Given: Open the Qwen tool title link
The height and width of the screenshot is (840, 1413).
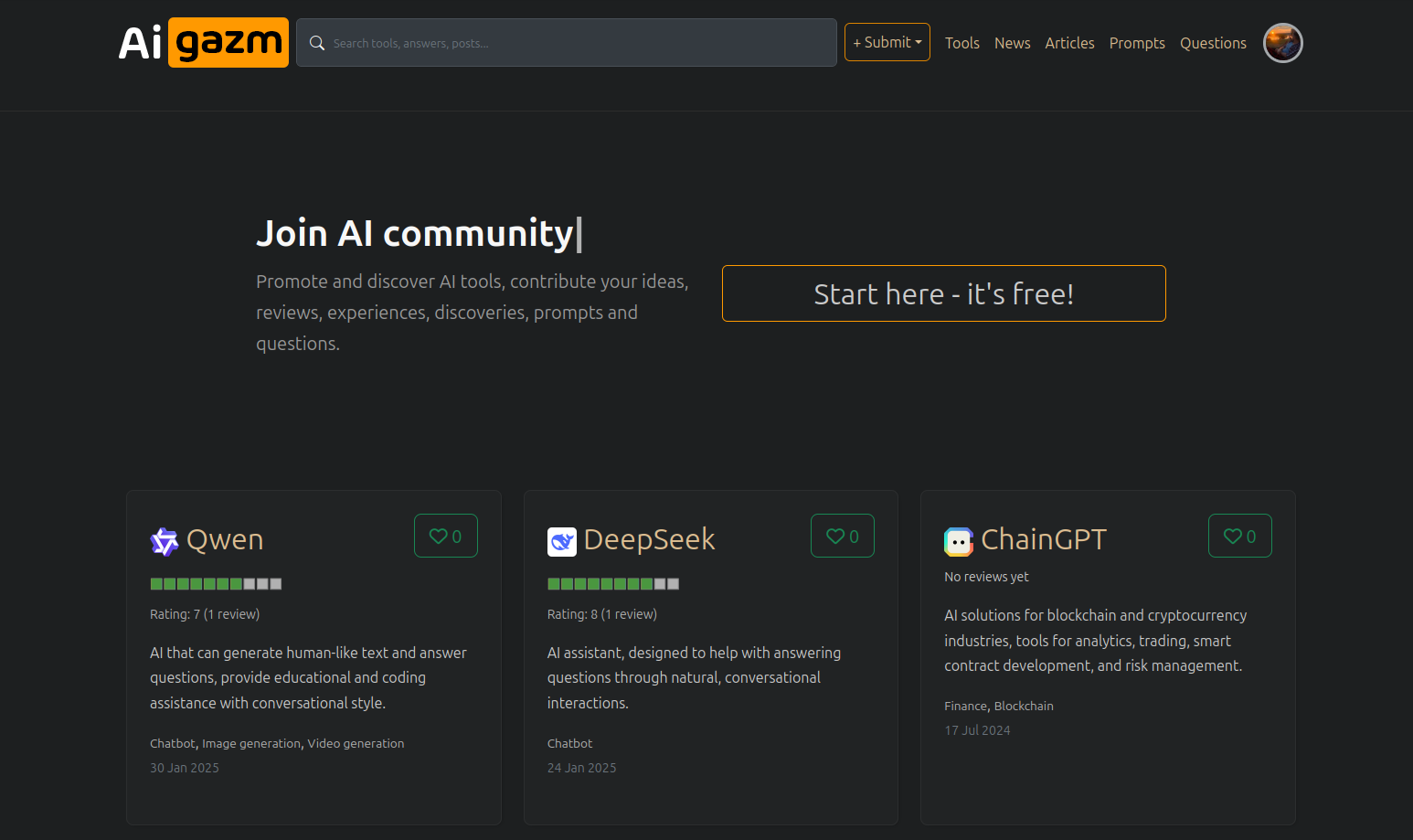Looking at the screenshot, I should (x=225, y=539).
